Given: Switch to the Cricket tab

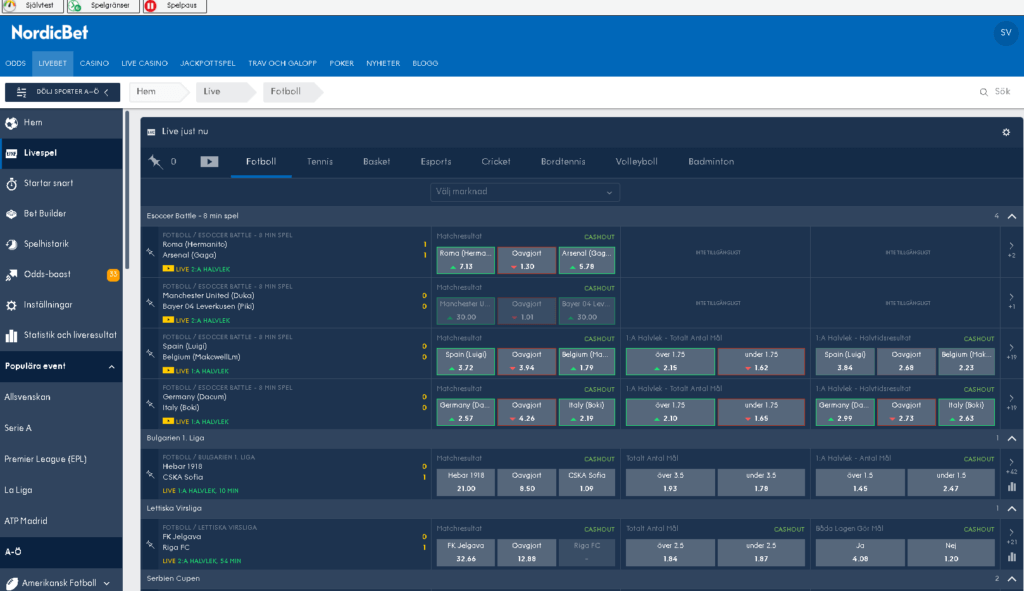Looking at the screenshot, I should 496,162.
